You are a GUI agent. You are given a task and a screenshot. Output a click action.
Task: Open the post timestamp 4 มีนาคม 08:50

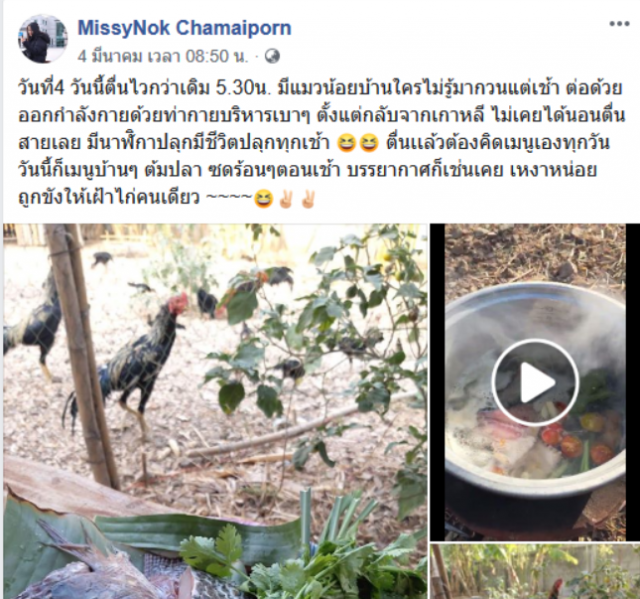pos(163,56)
